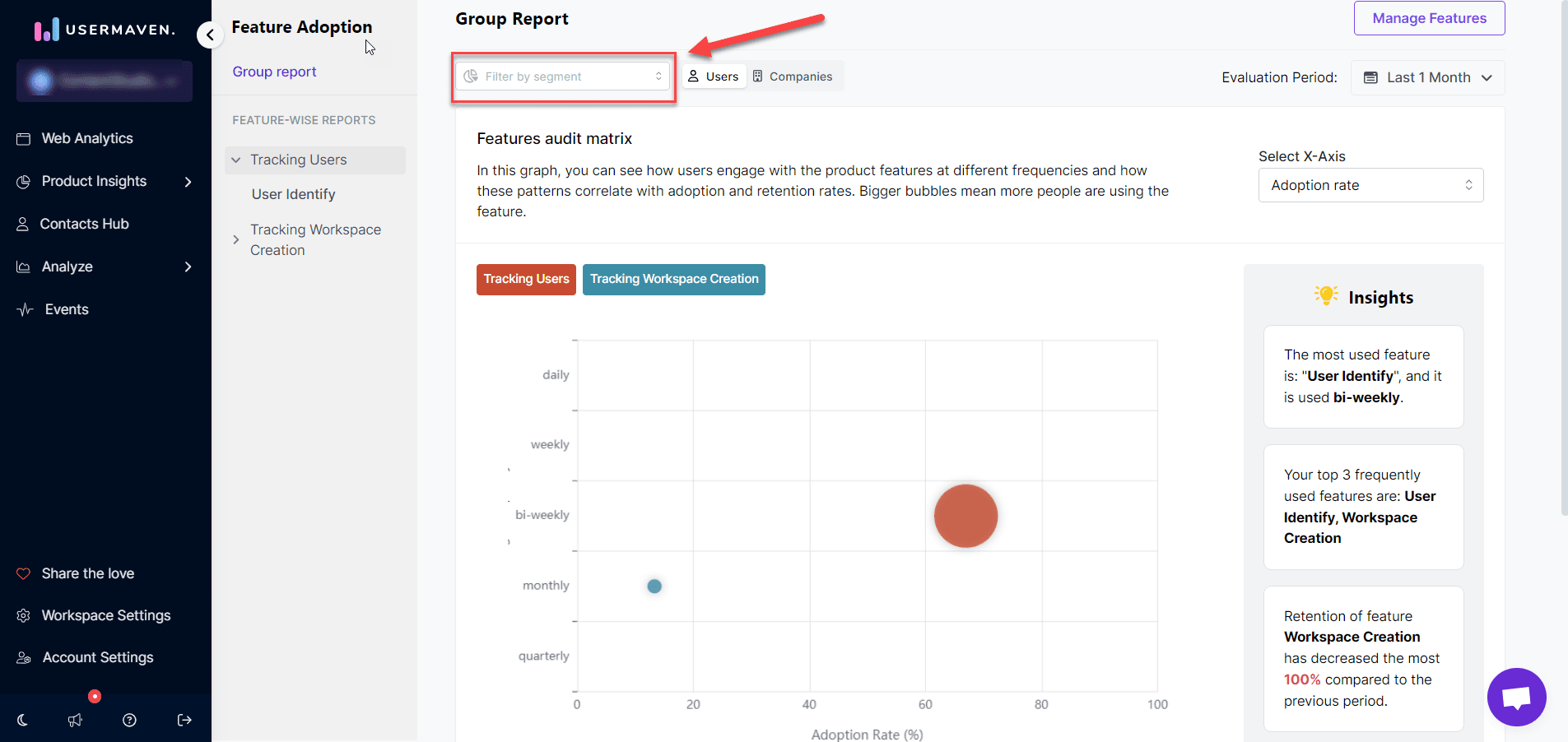This screenshot has height=742, width=1568.
Task: Open Last 1 Month period dropdown
Action: (x=1427, y=77)
